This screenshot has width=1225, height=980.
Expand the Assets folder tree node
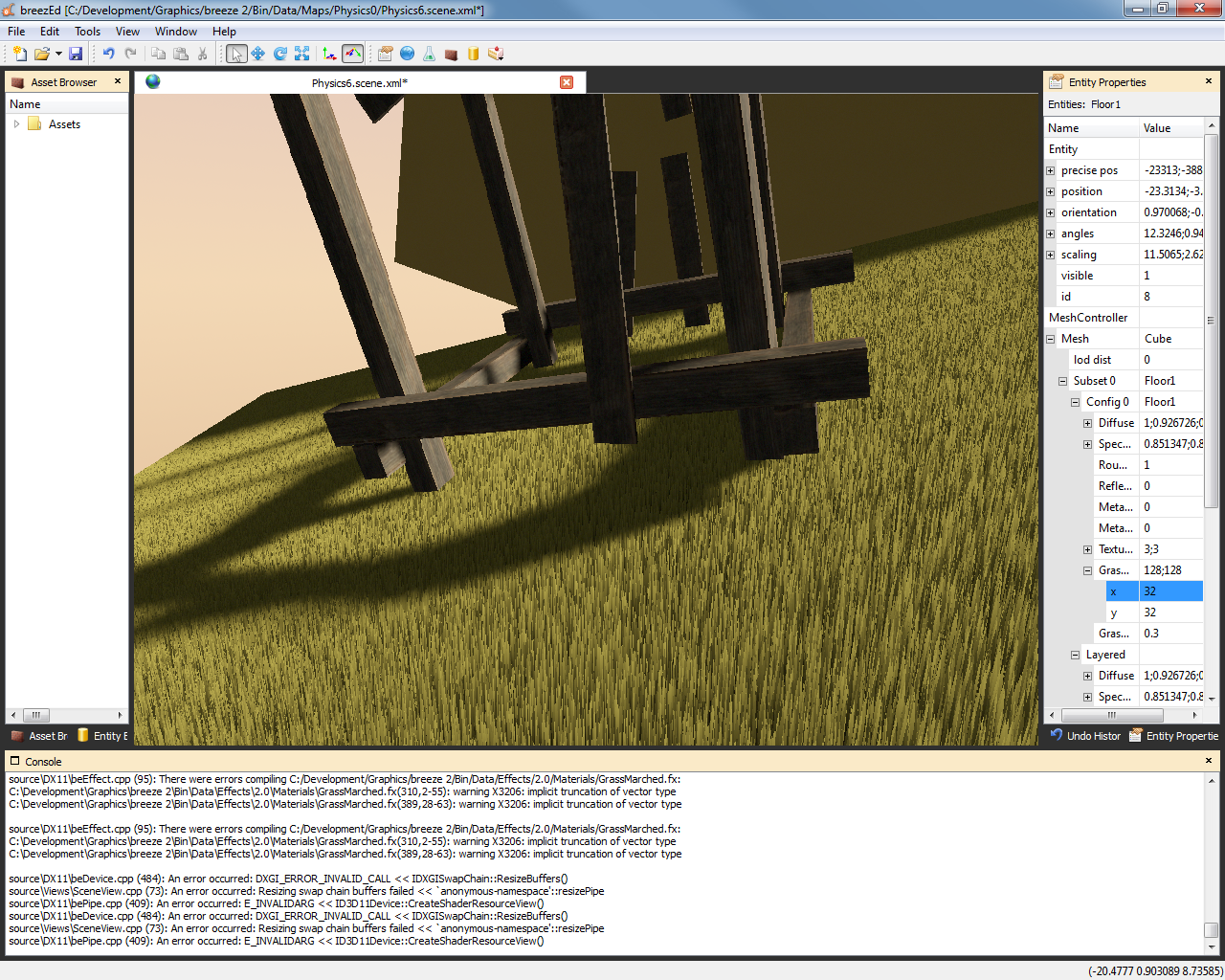coord(16,124)
